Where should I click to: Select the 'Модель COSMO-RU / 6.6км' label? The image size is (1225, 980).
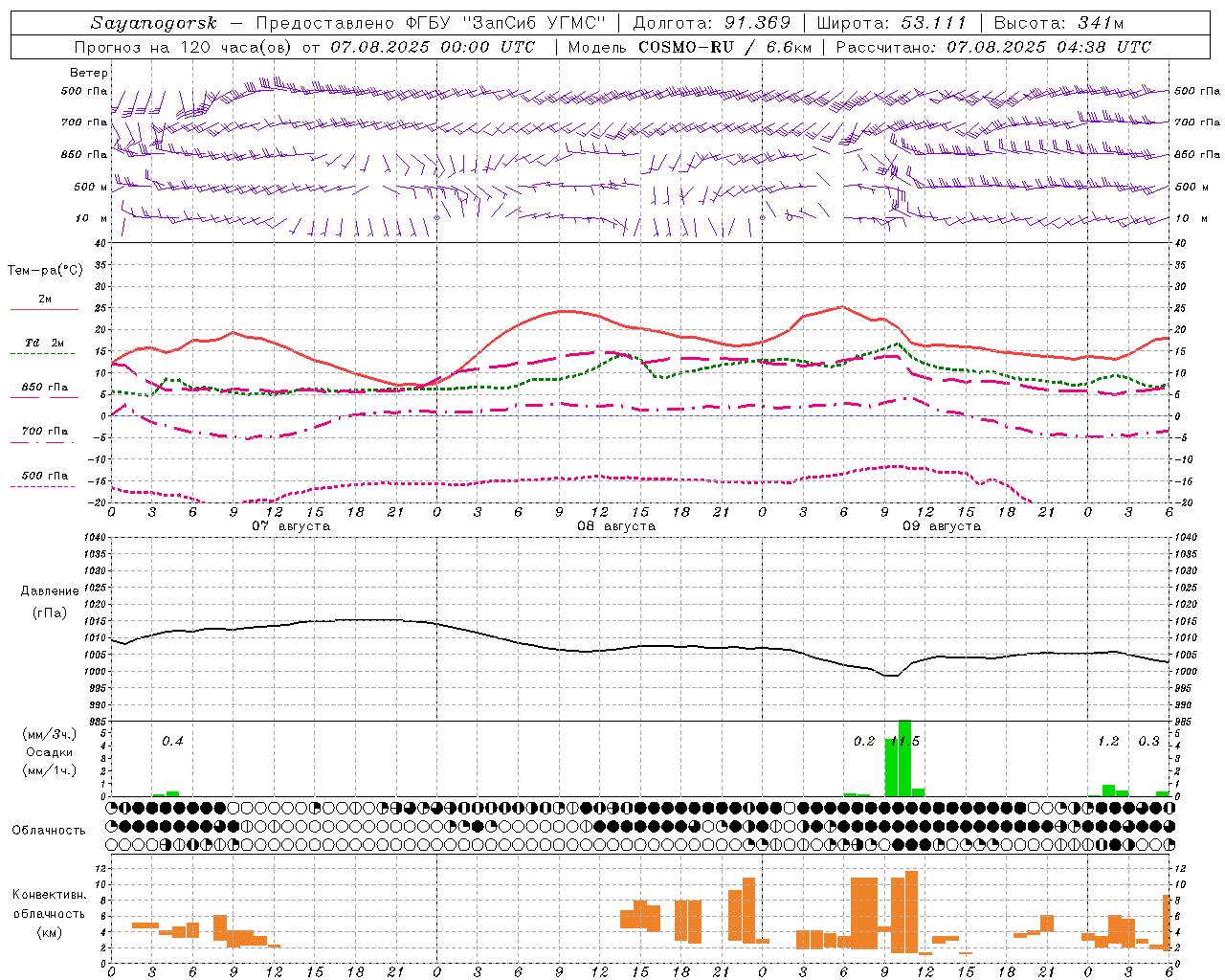click(x=690, y=47)
